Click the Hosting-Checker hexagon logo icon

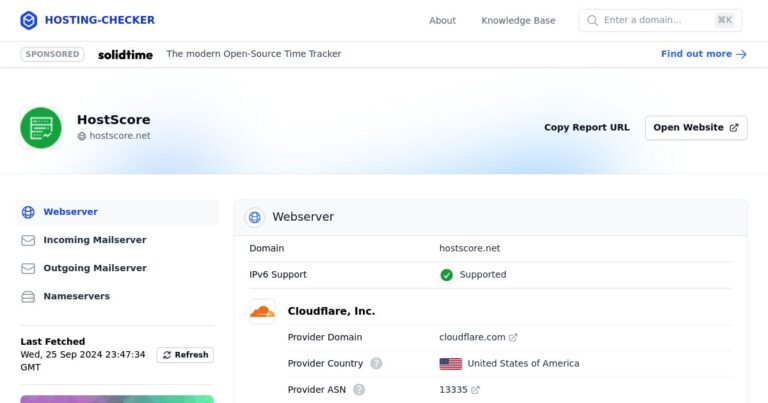pyautogui.click(x=28, y=20)
